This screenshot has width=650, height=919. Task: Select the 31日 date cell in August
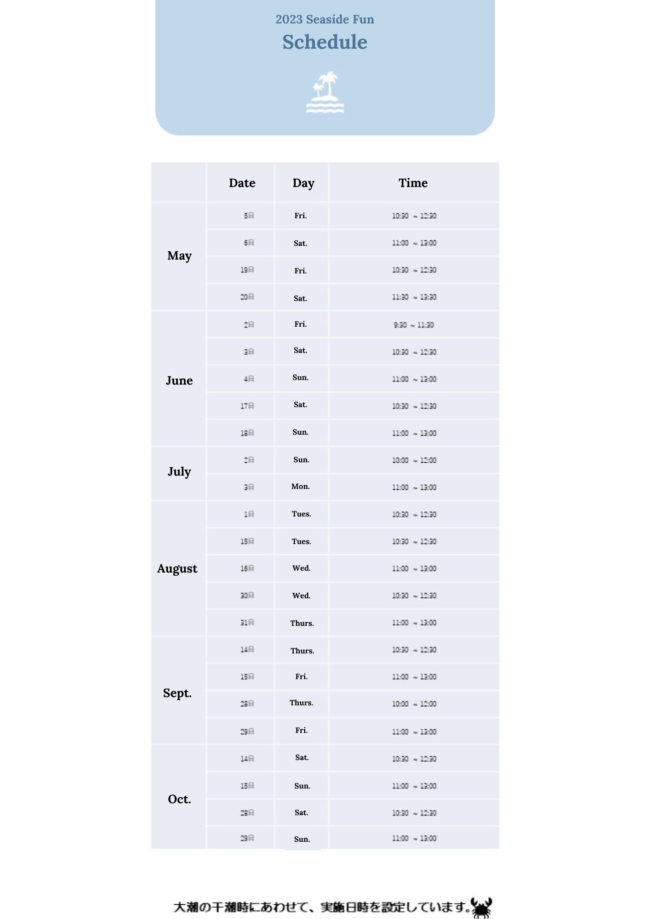point(247,623)
